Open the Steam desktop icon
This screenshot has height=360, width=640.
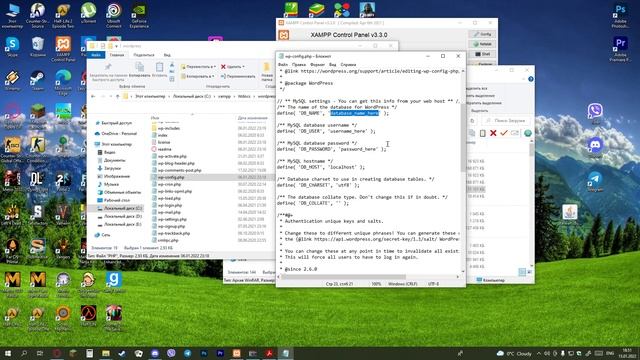pos(38,80)
